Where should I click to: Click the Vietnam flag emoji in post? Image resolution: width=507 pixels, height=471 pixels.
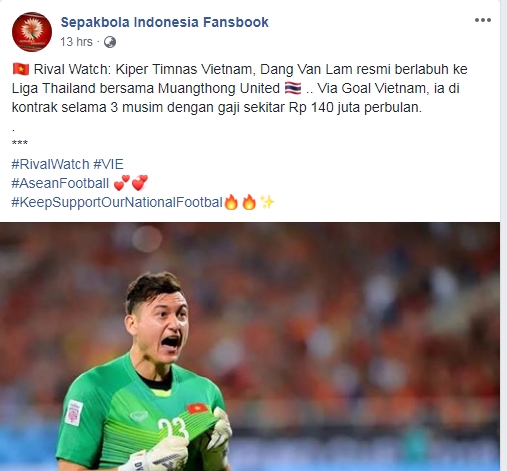coord(21,69)
